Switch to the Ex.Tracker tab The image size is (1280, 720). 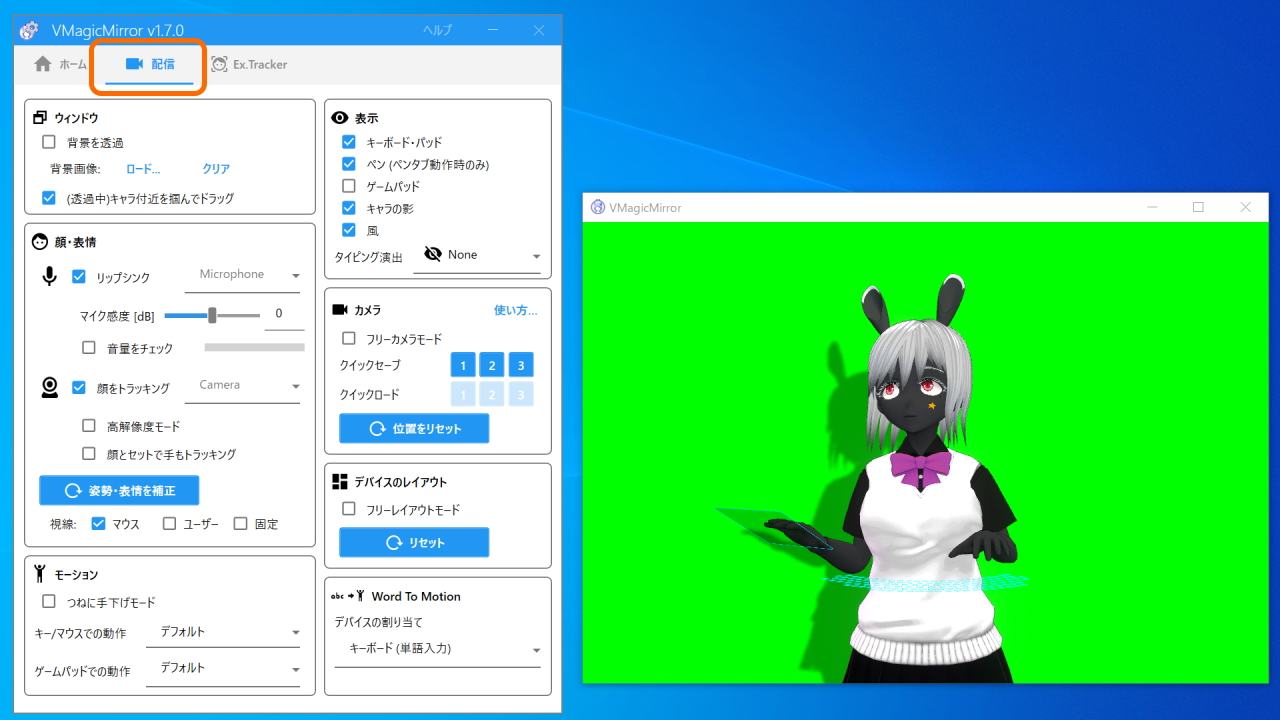click(250, 64)
